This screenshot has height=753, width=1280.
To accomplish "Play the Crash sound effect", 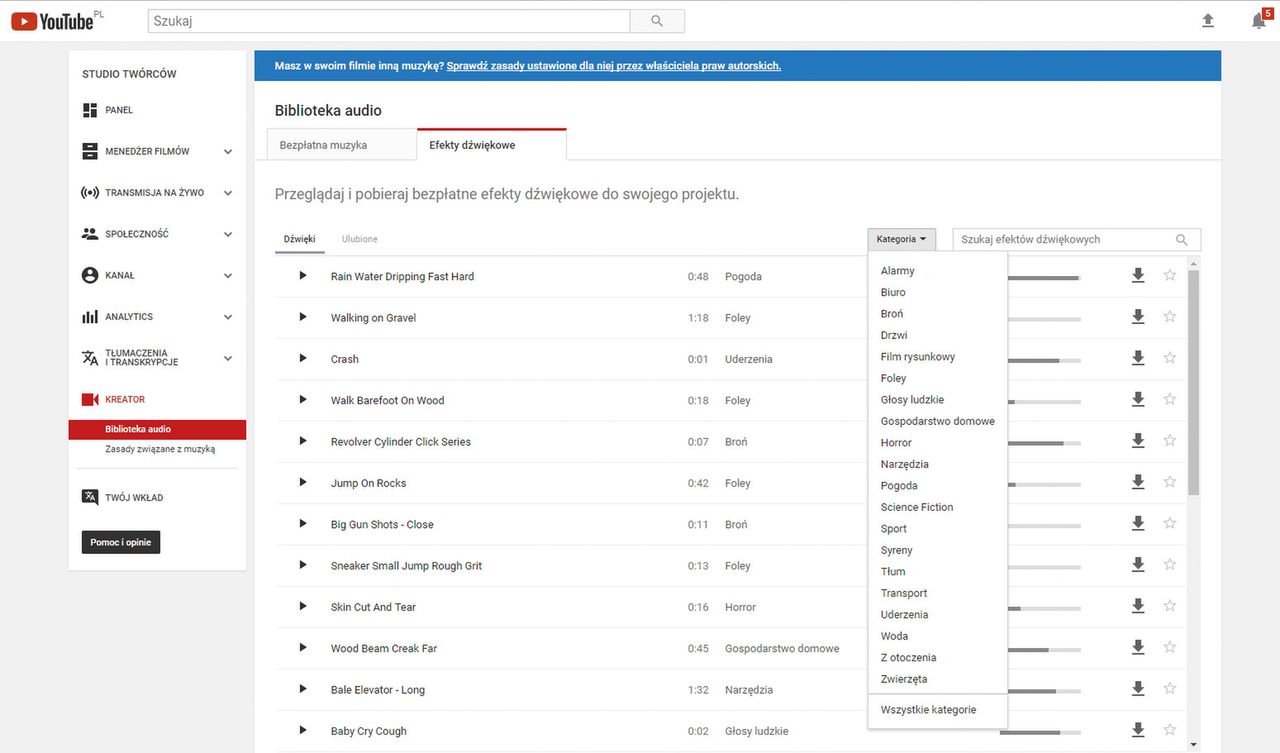I will (303, 358).
